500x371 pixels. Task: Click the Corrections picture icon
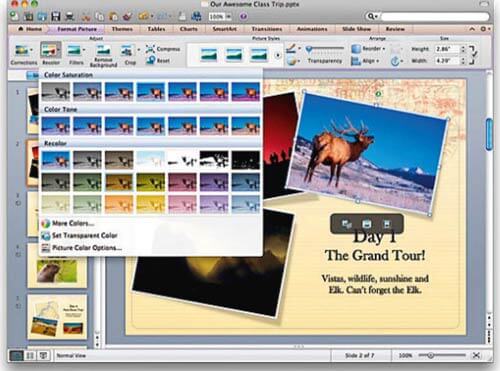tap(21, 50)
